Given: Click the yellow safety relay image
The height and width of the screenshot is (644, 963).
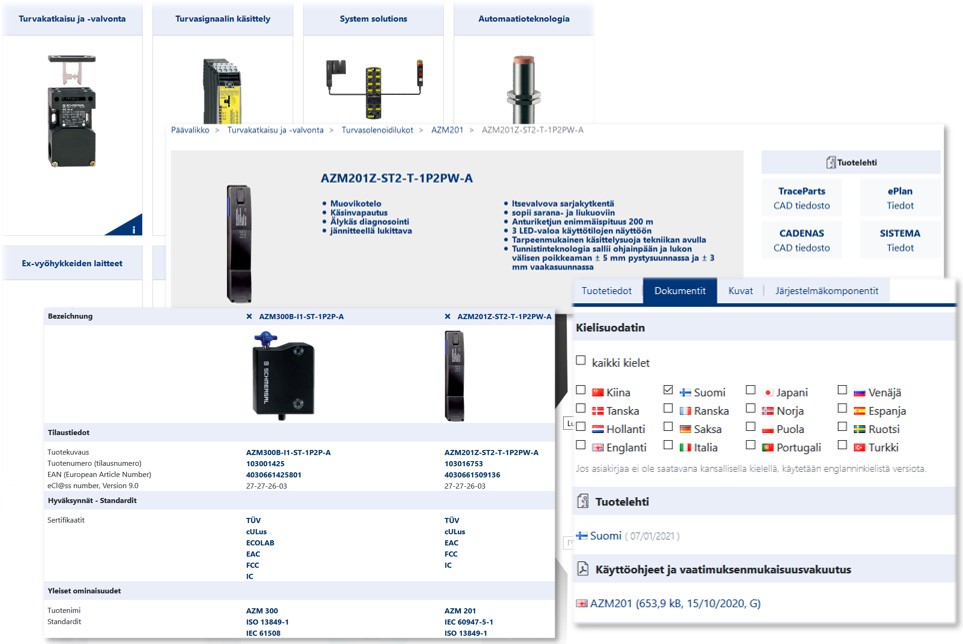Looking at the screenshot, I should point(222,91).
